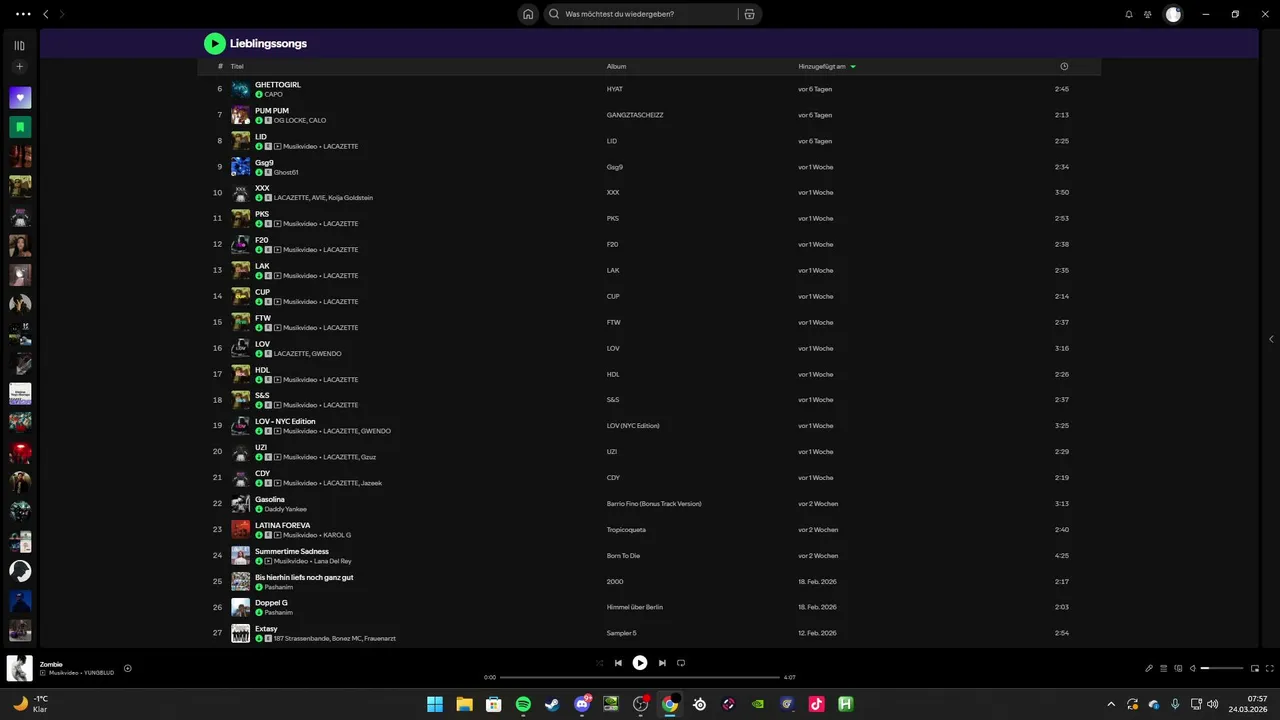This screenshot has height=720, width=1280.
Task: Click the Musikvideo badge on LID row
Action: click(299, 146)
